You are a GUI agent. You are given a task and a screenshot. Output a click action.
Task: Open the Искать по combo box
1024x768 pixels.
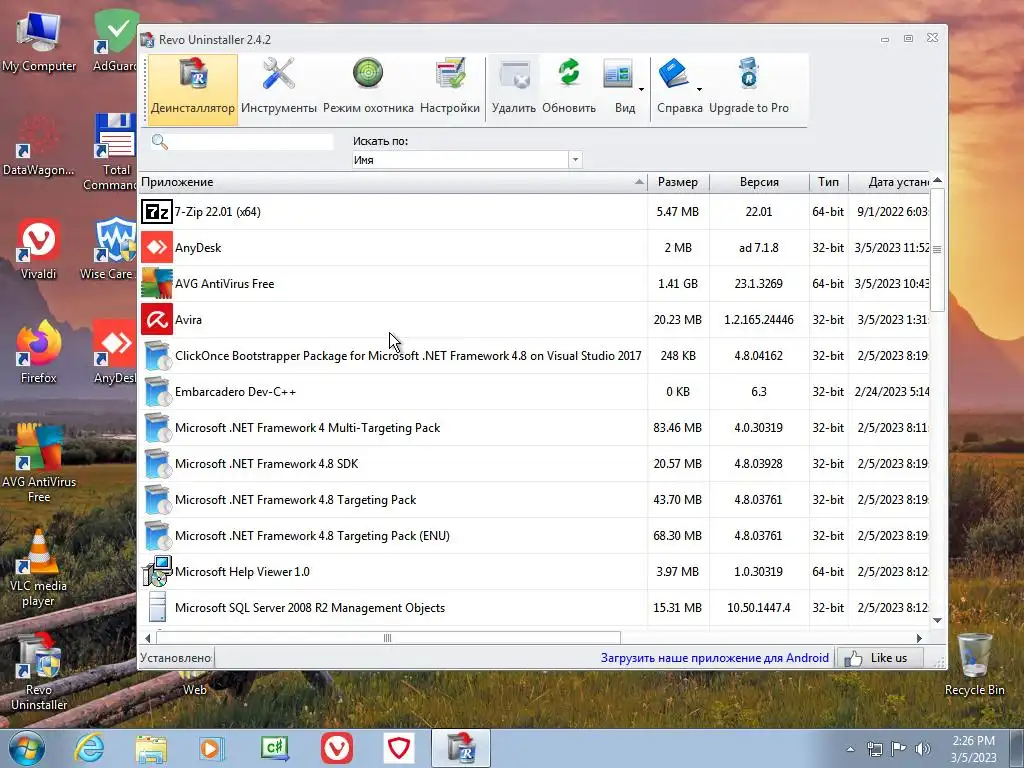(466, 160)
